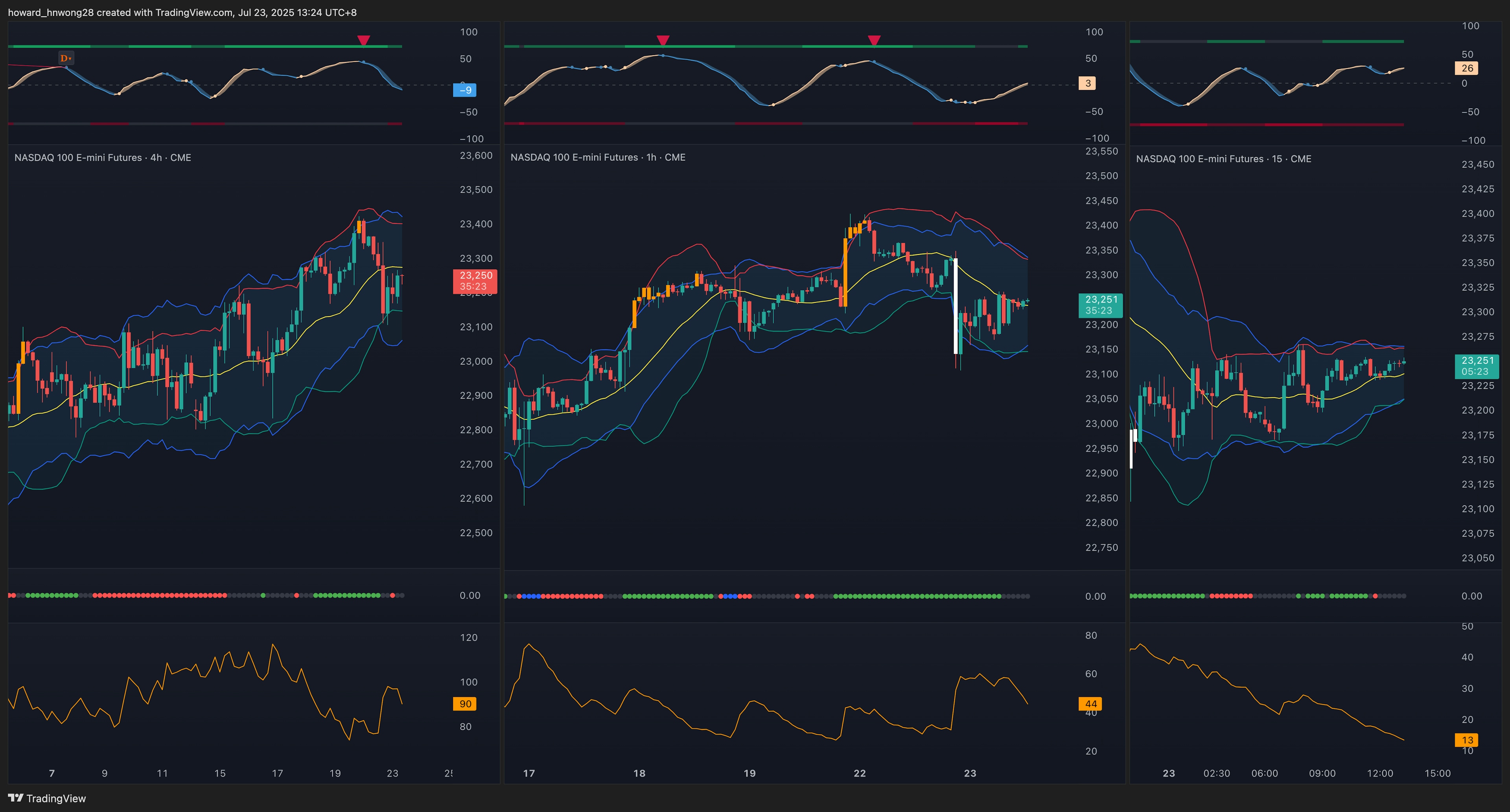Click the orange D marker in 4h oscillator

point(66,58)
